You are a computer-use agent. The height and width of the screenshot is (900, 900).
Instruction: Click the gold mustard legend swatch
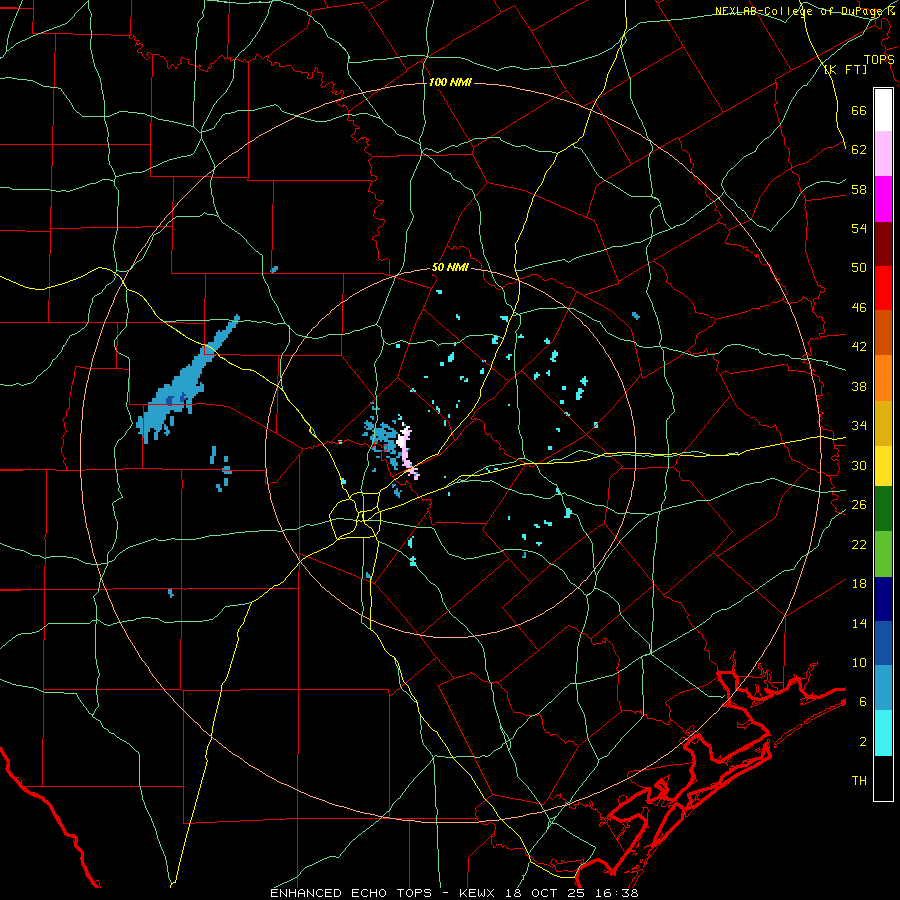(883, 422)
